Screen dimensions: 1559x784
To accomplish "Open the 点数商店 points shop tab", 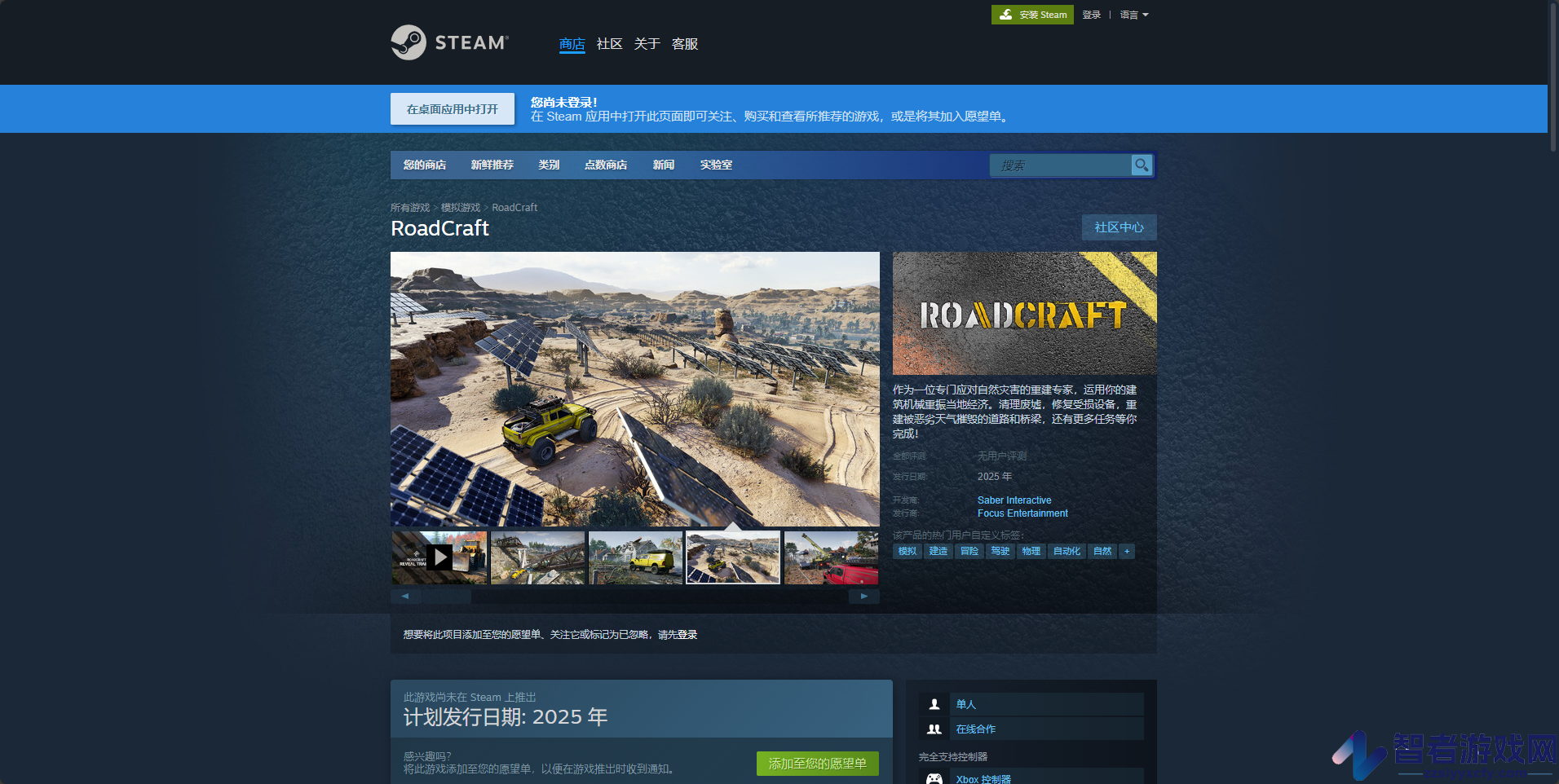I will [606, 165].
